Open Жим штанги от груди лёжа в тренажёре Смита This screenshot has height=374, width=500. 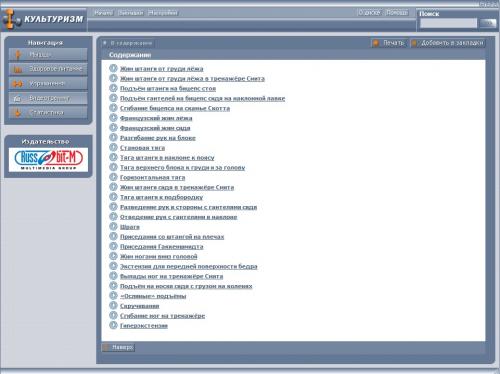(x=192, y=79)
